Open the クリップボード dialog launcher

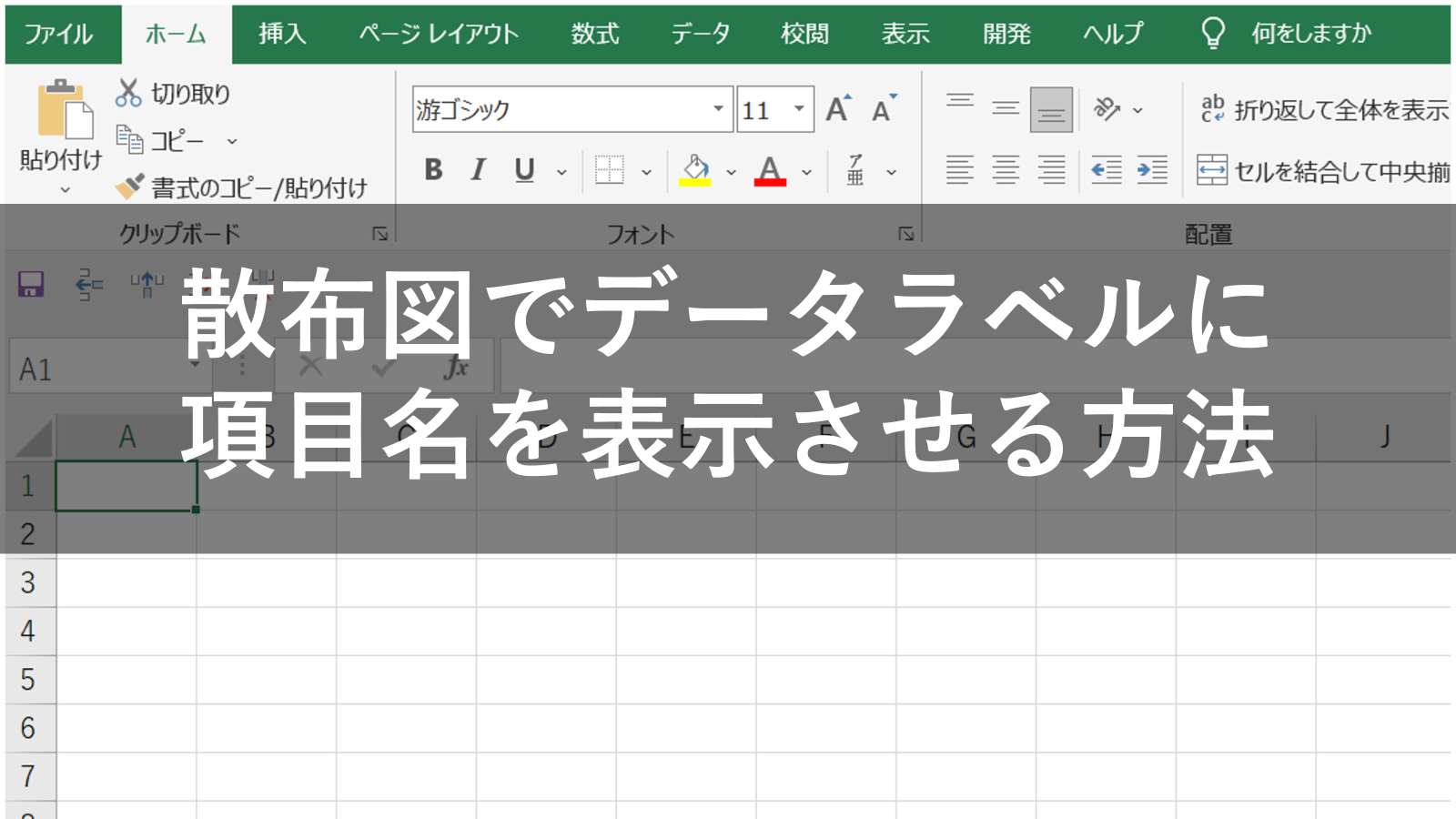380,234
